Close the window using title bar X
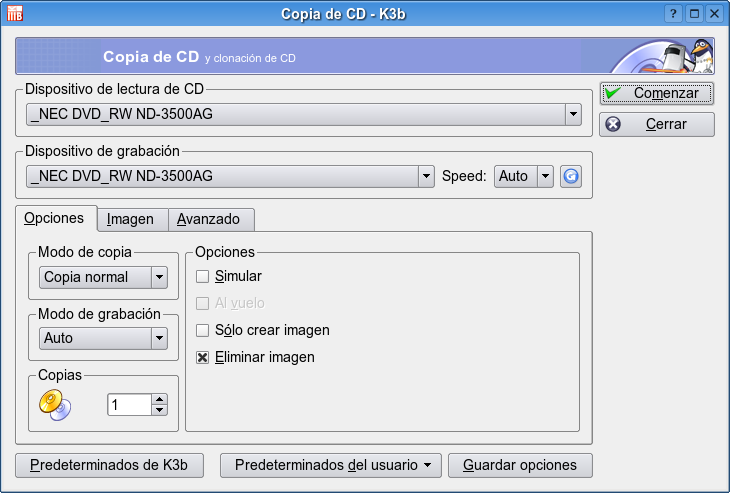Image resolution: width=730 pixels, height=493 pixels. (714, 14)
